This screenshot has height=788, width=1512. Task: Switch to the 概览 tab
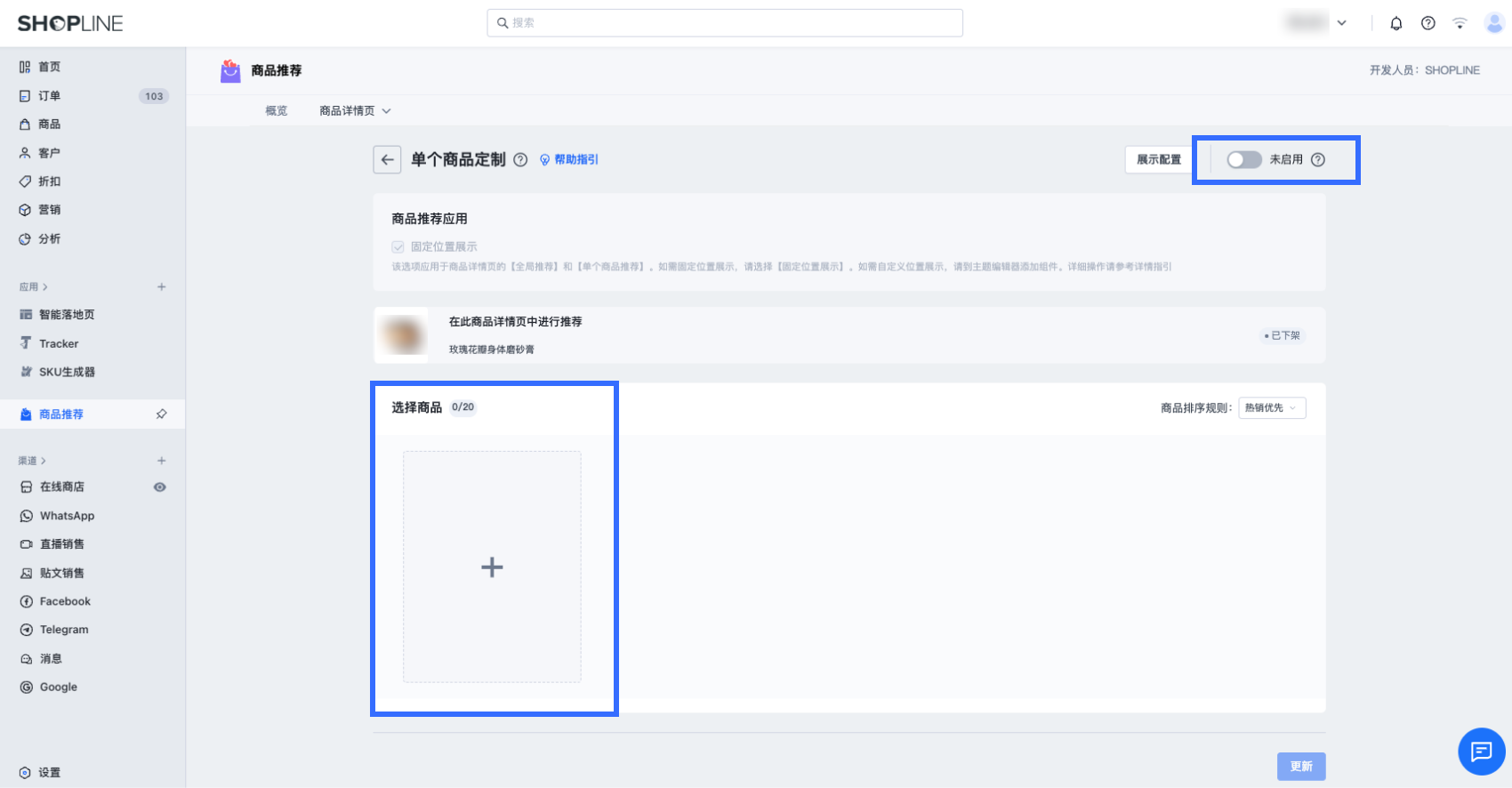pos(277,111)
